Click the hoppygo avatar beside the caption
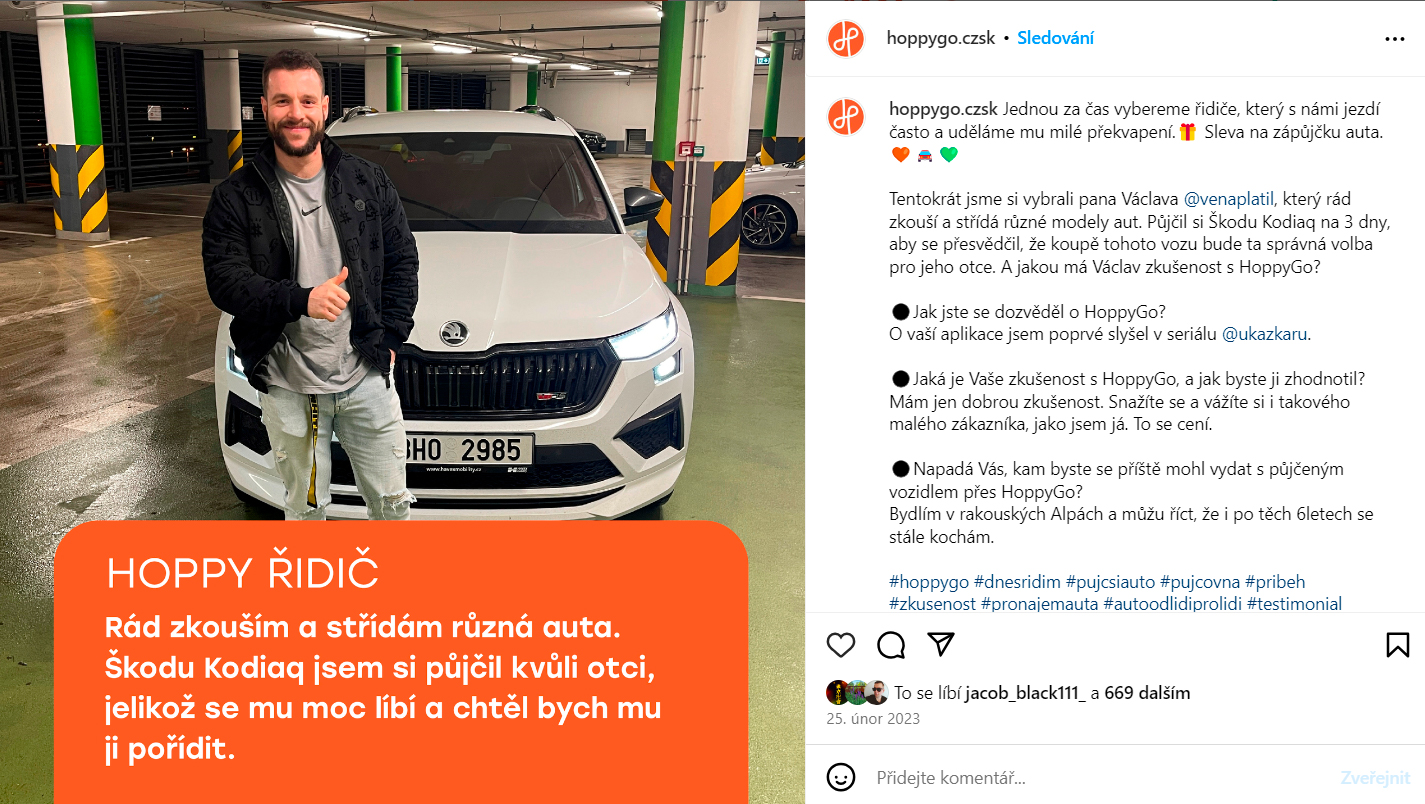This screenshot has height=804, width=1425. click(x=846, y=117)
